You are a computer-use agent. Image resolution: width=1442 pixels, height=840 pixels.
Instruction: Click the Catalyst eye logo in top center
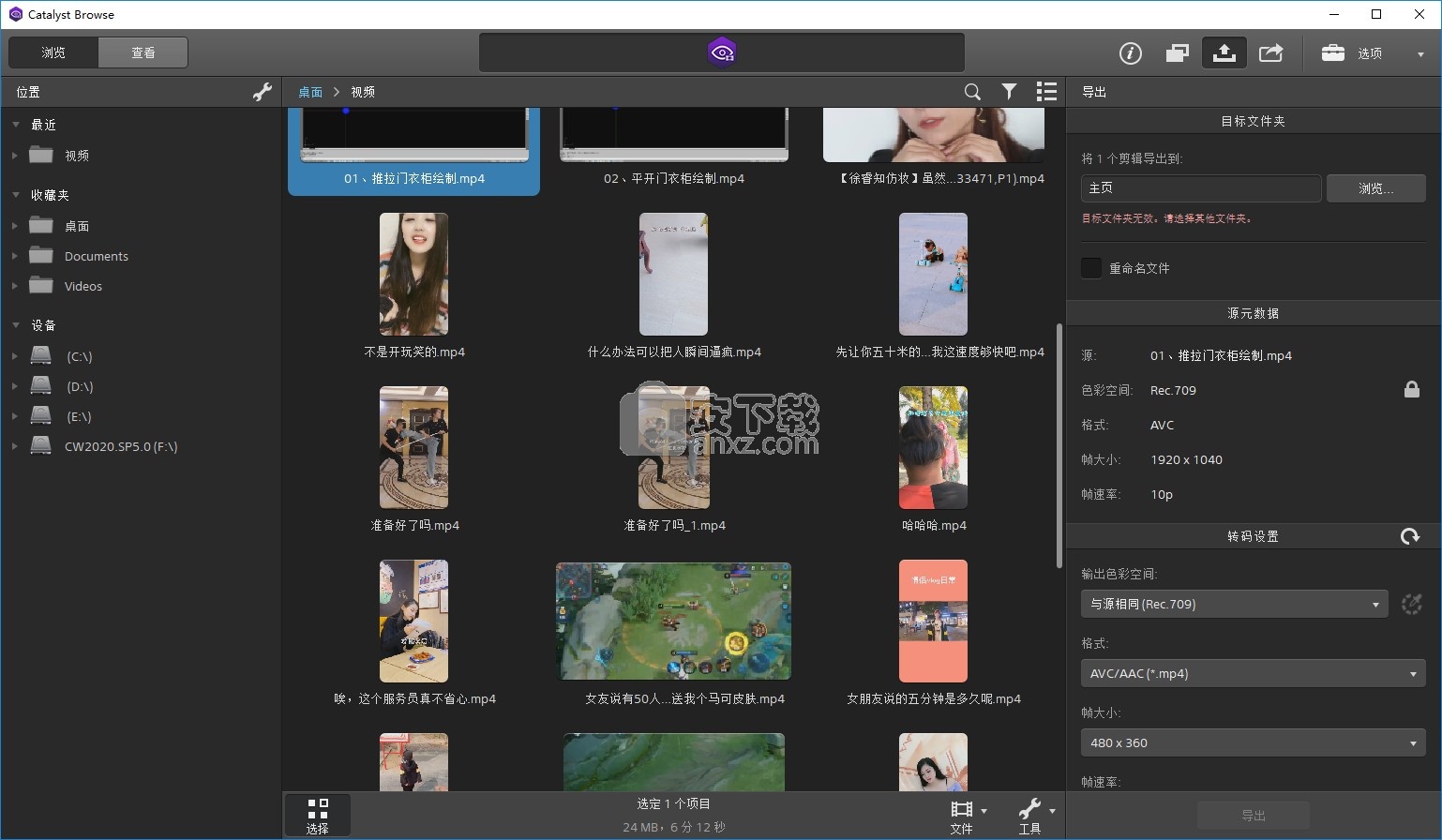pos(722,52)
